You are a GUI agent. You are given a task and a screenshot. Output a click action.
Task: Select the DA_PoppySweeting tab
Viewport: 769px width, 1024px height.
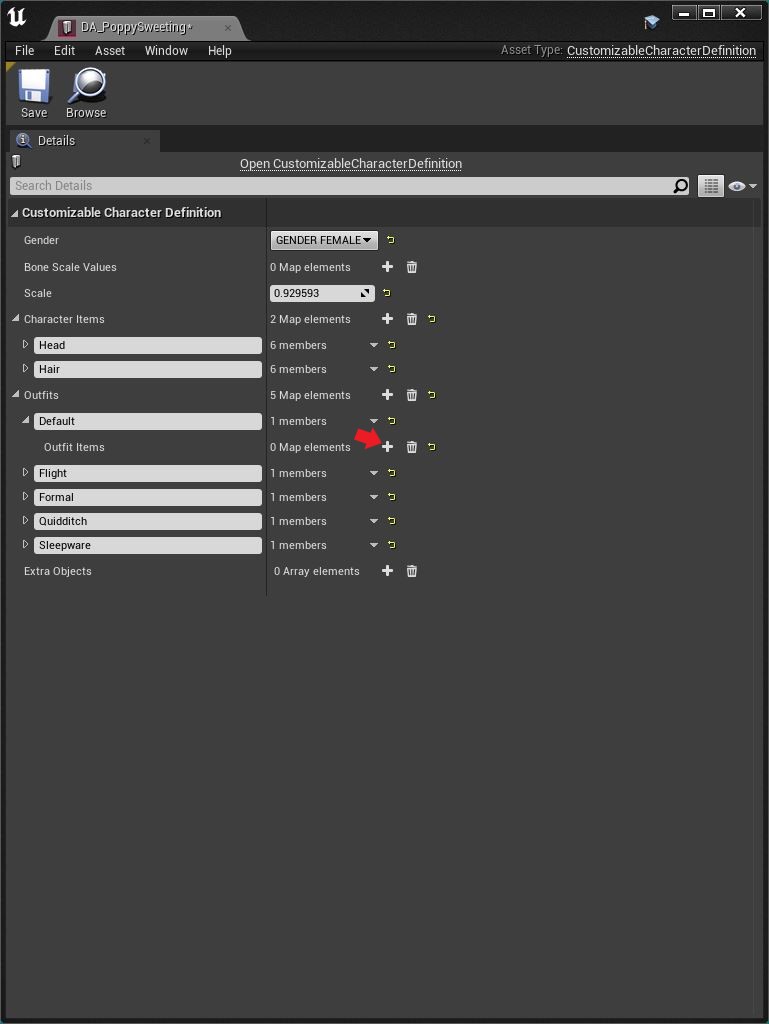[136, 27]
